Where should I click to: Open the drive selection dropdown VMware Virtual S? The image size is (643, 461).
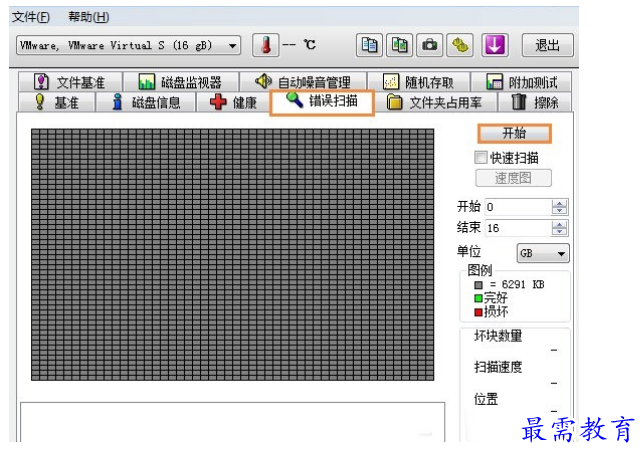(128, 45)
